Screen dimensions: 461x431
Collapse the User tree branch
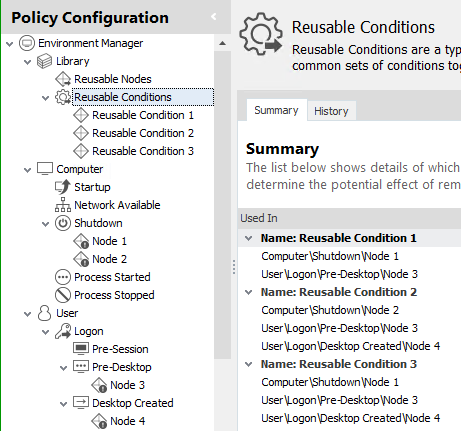click(28, 314)
